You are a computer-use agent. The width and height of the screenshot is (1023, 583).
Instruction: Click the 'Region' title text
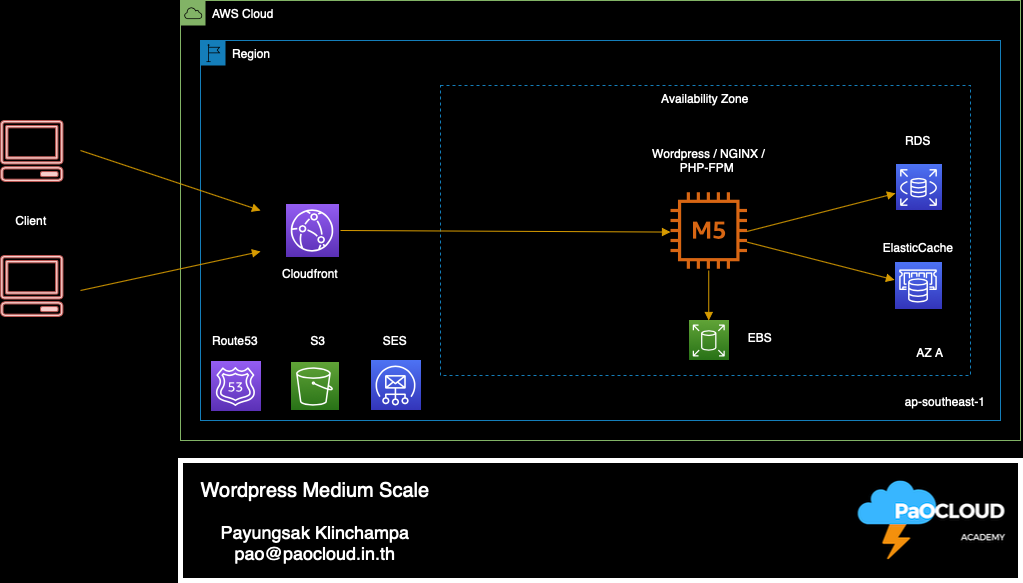point(251,53)
